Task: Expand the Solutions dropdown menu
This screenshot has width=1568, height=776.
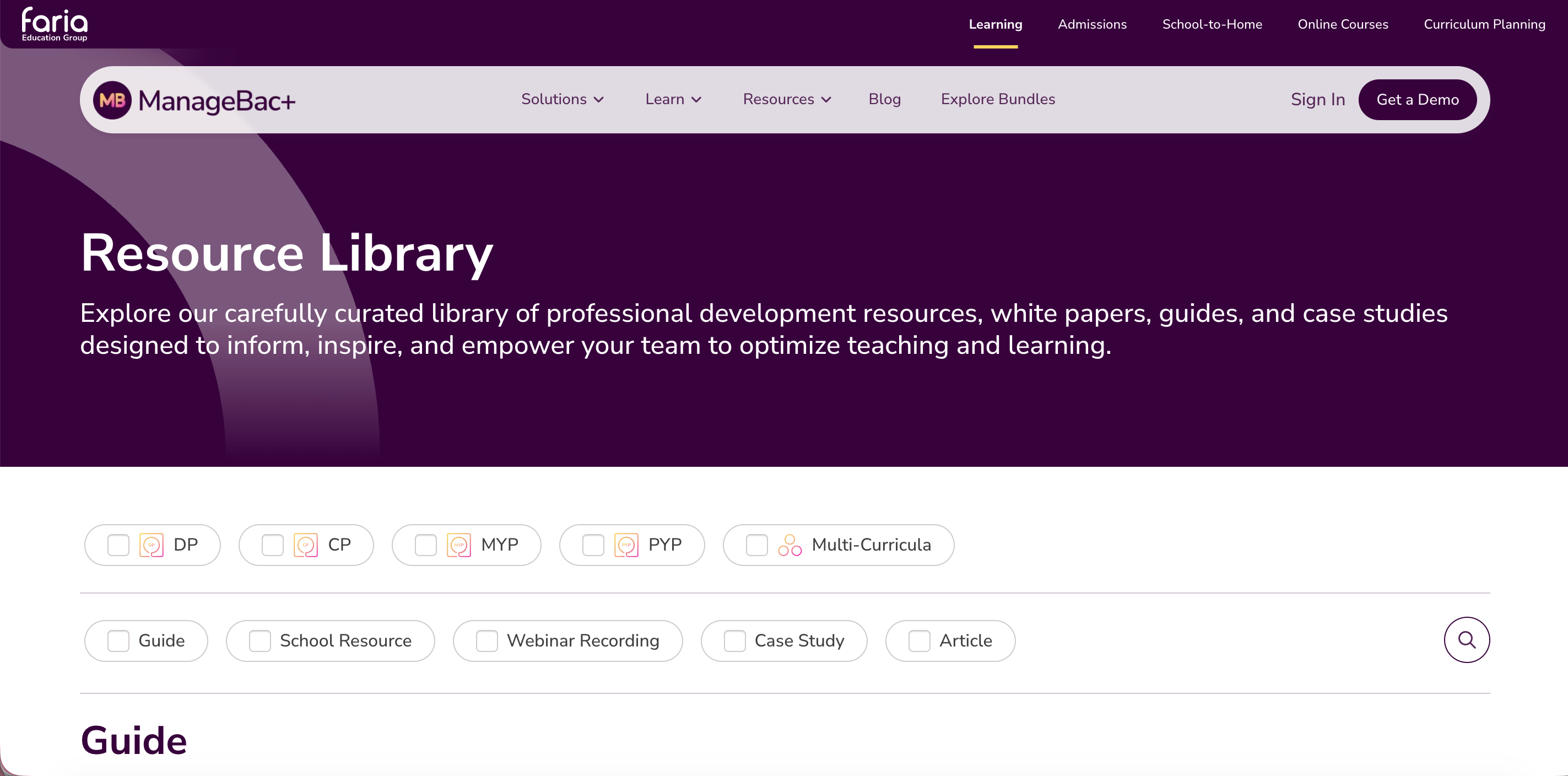Action: tap(562, 99)
